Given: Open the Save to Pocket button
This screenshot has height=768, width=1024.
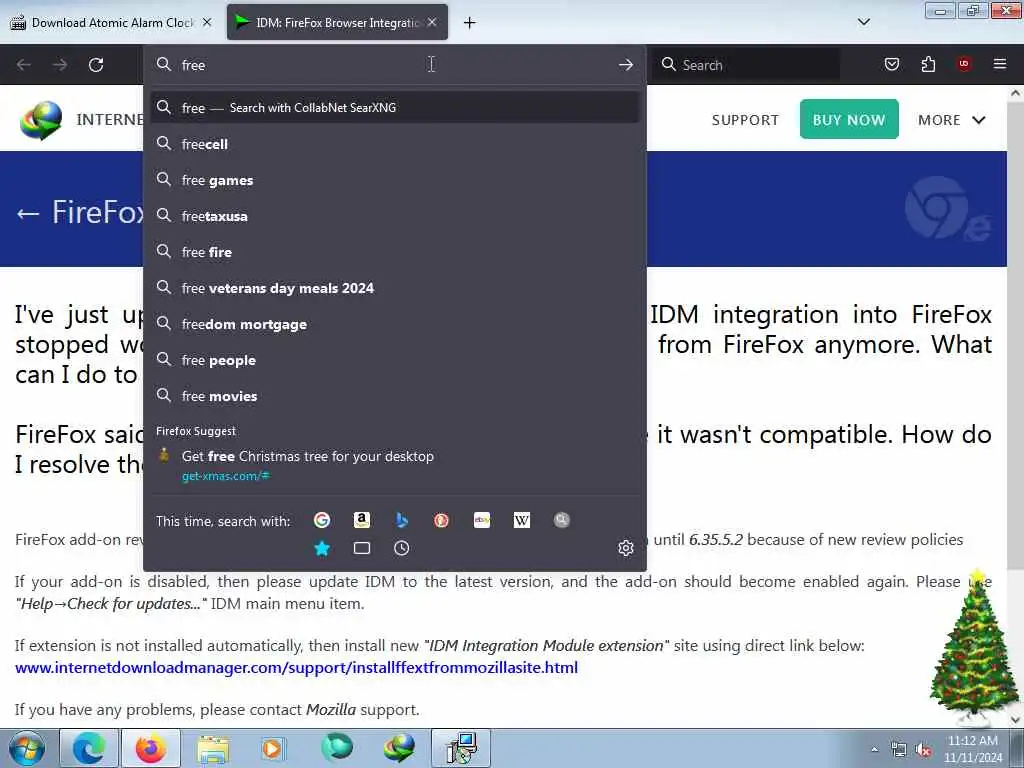Looking at the screenshot, I should click(x=891, y=64).
